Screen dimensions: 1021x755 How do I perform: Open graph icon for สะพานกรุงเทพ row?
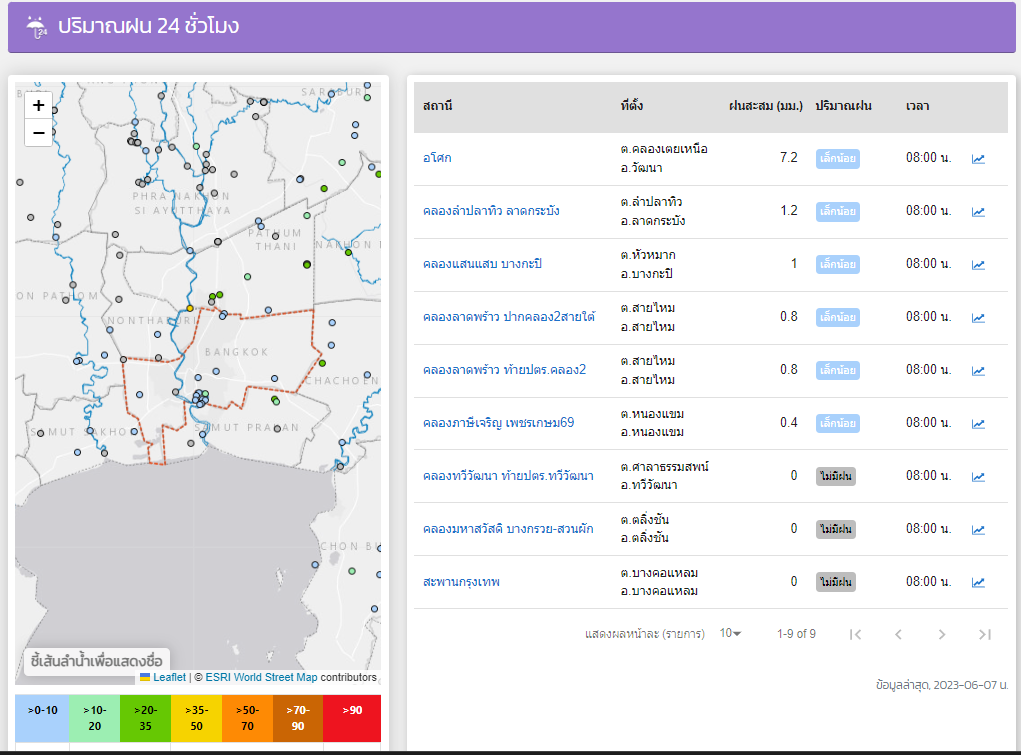[978, 583]
